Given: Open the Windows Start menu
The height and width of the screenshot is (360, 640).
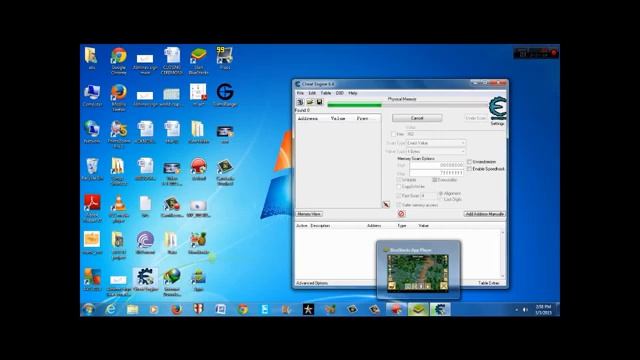Looking at the screenshot, I should point(89,309).
